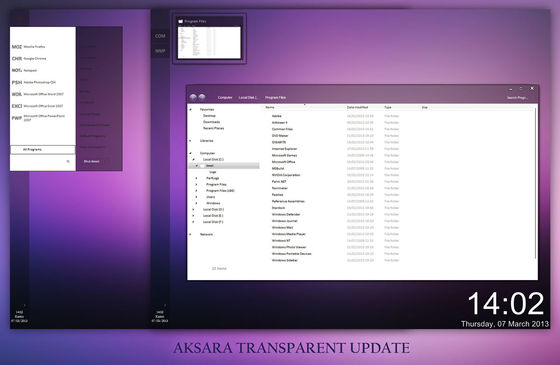Select the Reference Assemblies folder row

(288, 201)
